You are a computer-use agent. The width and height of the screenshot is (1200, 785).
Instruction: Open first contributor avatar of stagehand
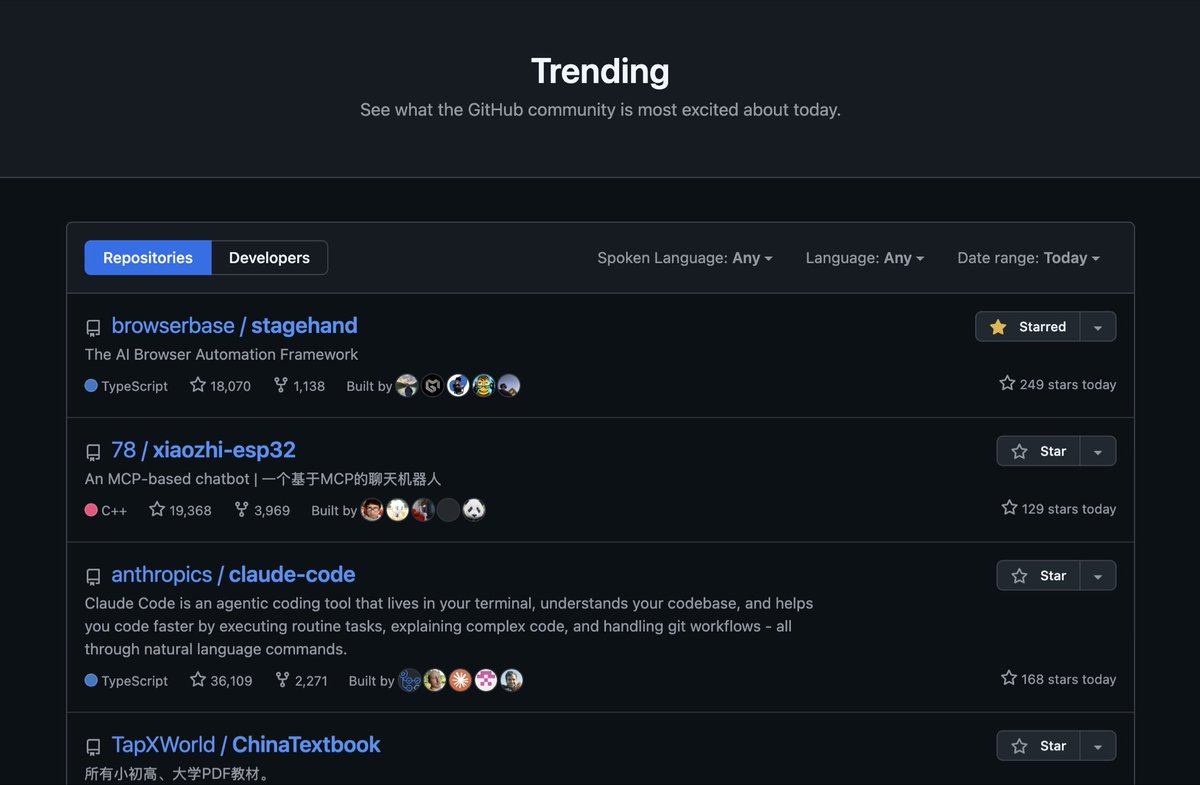pos(407,385)
